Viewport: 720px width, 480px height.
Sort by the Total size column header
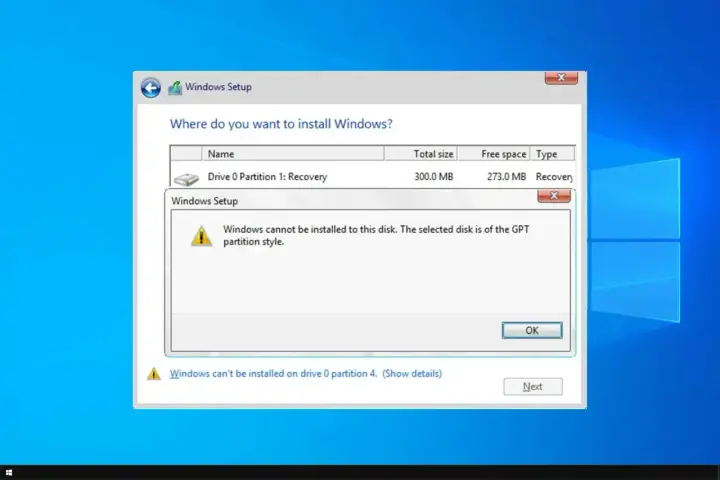coord(421,153)
